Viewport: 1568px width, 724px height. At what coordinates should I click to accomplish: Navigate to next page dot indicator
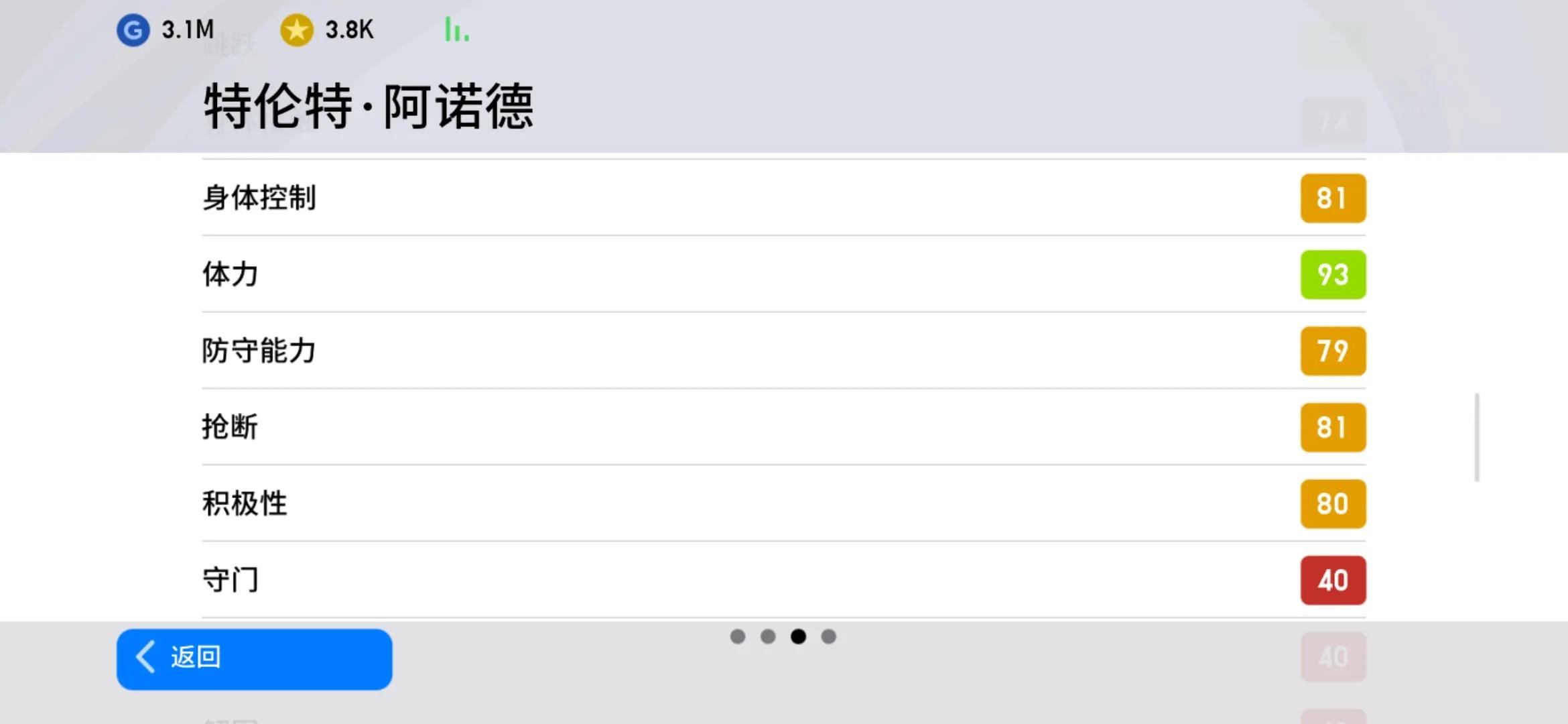[x=828, y=636]
